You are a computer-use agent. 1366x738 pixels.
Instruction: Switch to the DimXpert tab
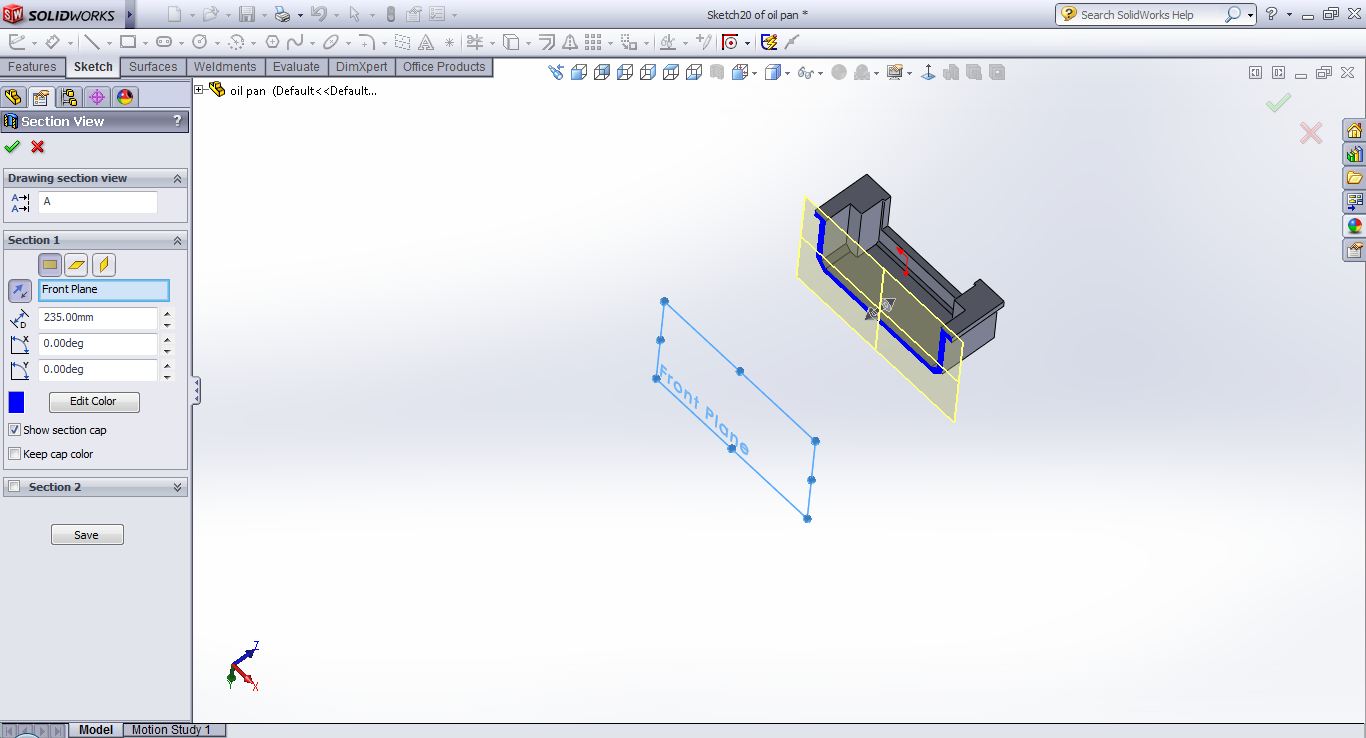362,67
